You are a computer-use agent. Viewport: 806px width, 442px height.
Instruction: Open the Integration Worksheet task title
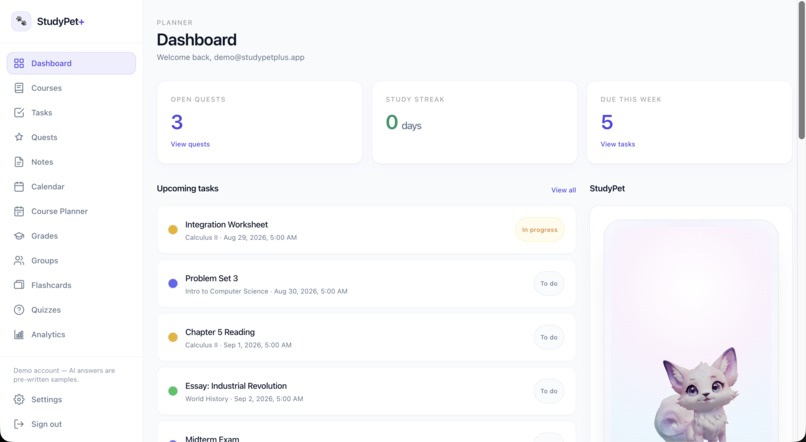(226, 225)
